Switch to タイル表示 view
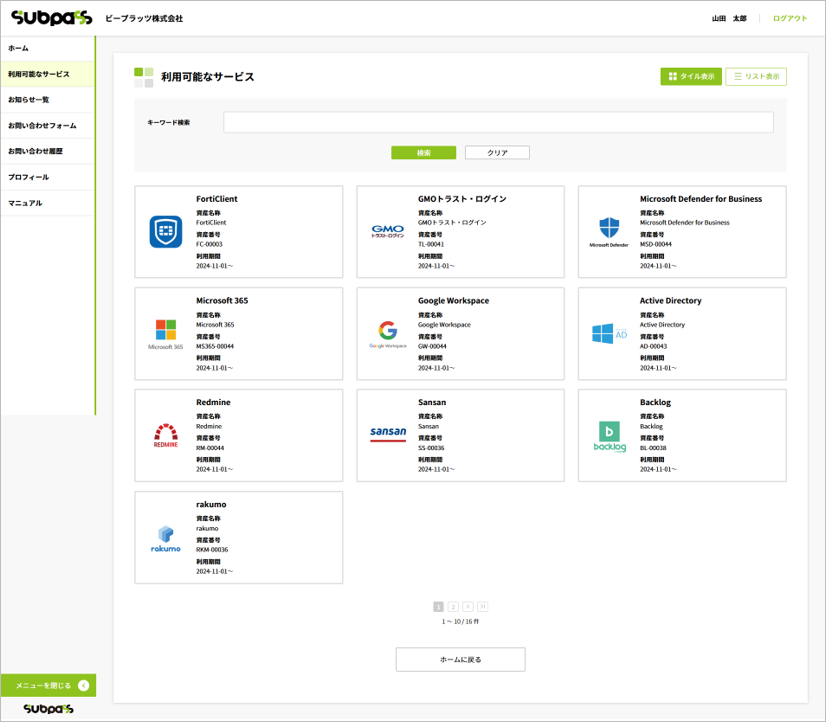826x722 pixels. (691, 76)
